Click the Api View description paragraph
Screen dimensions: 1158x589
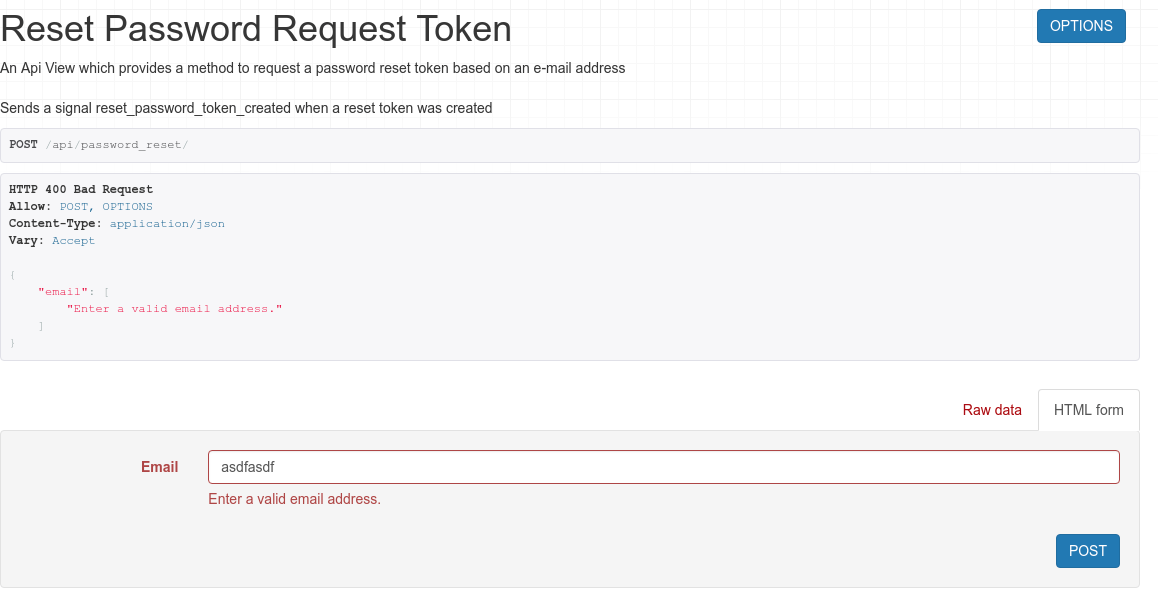tap(311, 69)
